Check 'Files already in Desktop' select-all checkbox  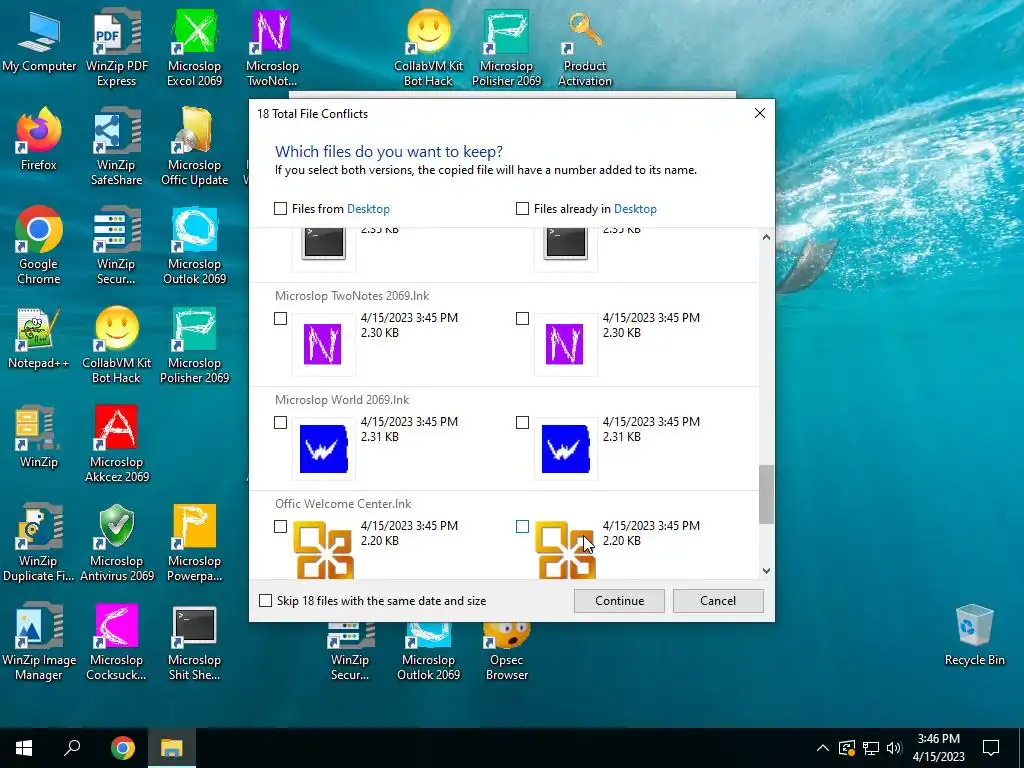pos(522,208)
